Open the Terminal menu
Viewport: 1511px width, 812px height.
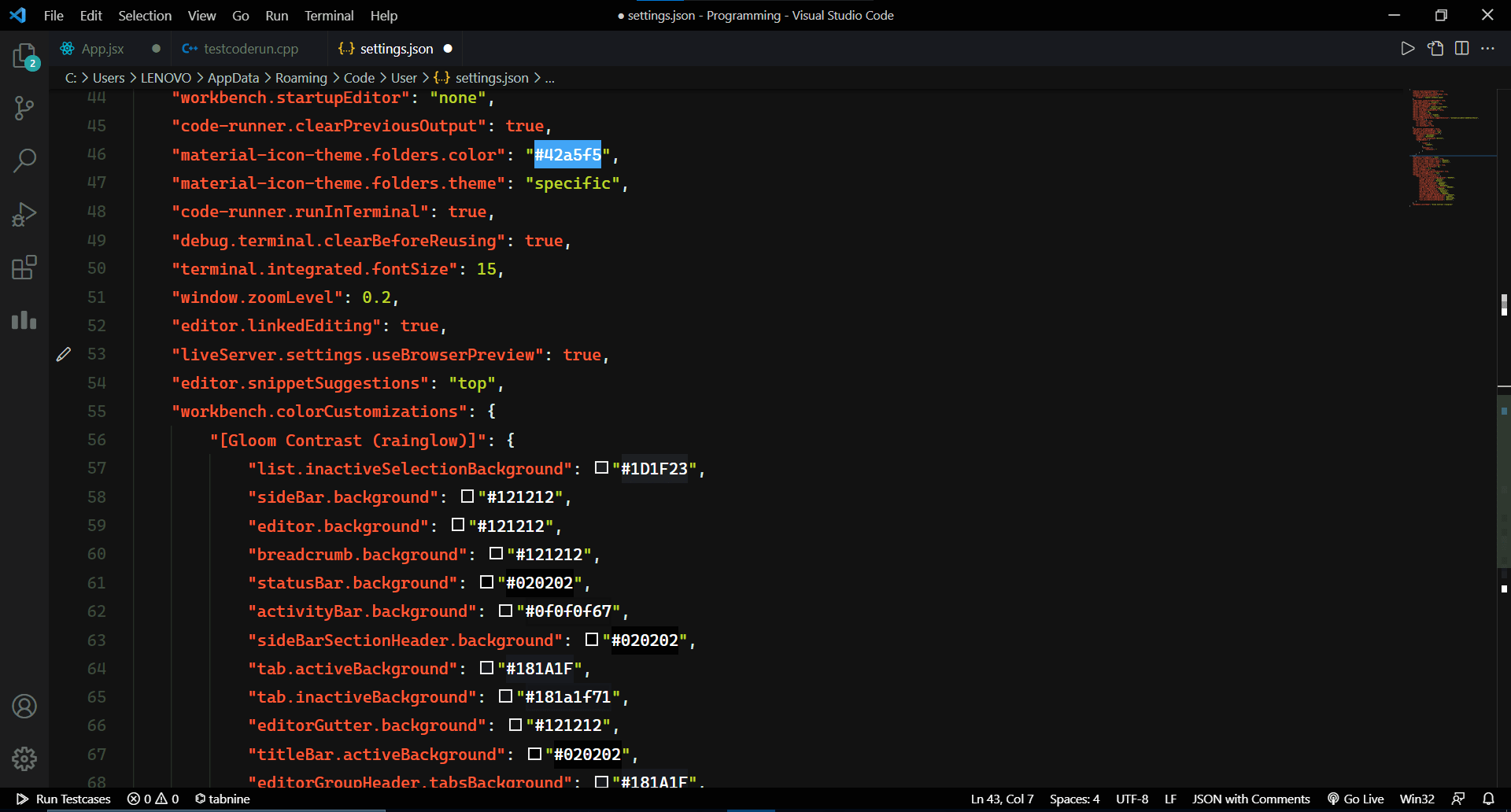click(x=329, y=16)
